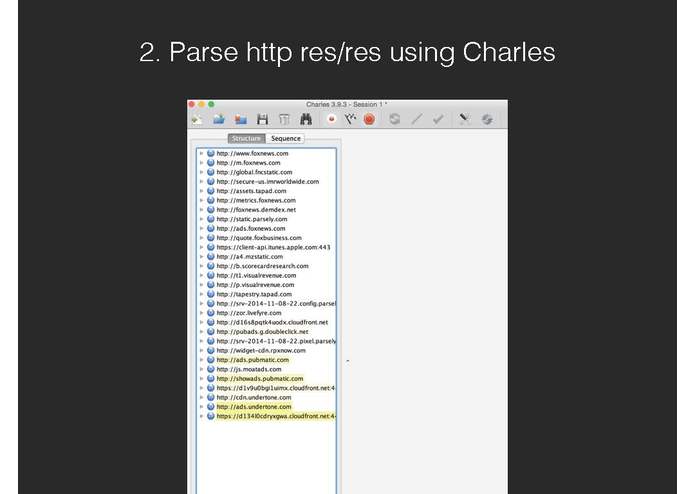Expand the http://global.fncstatic.com node
The image size is (695, 494).
[202, 172]
